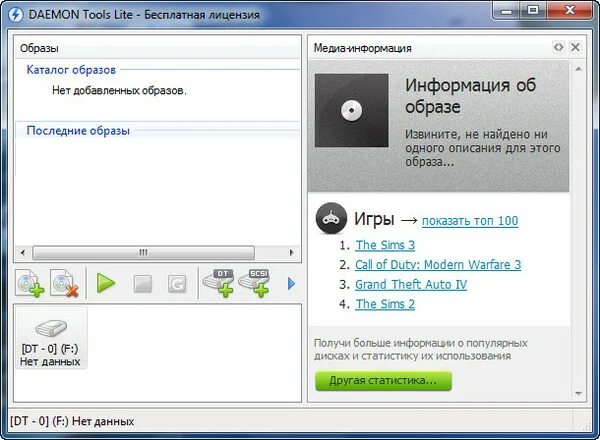Click the Remount all images refresh icon

coord(177,284)
